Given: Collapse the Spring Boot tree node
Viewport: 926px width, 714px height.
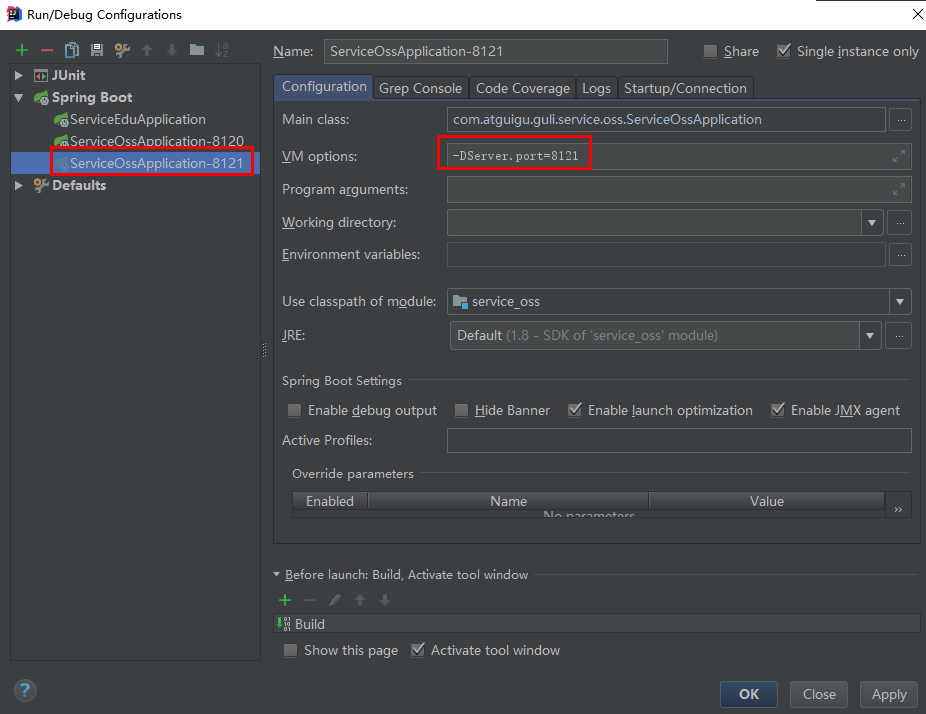Looking at the screenshot, I should click(x=19, y=97).
